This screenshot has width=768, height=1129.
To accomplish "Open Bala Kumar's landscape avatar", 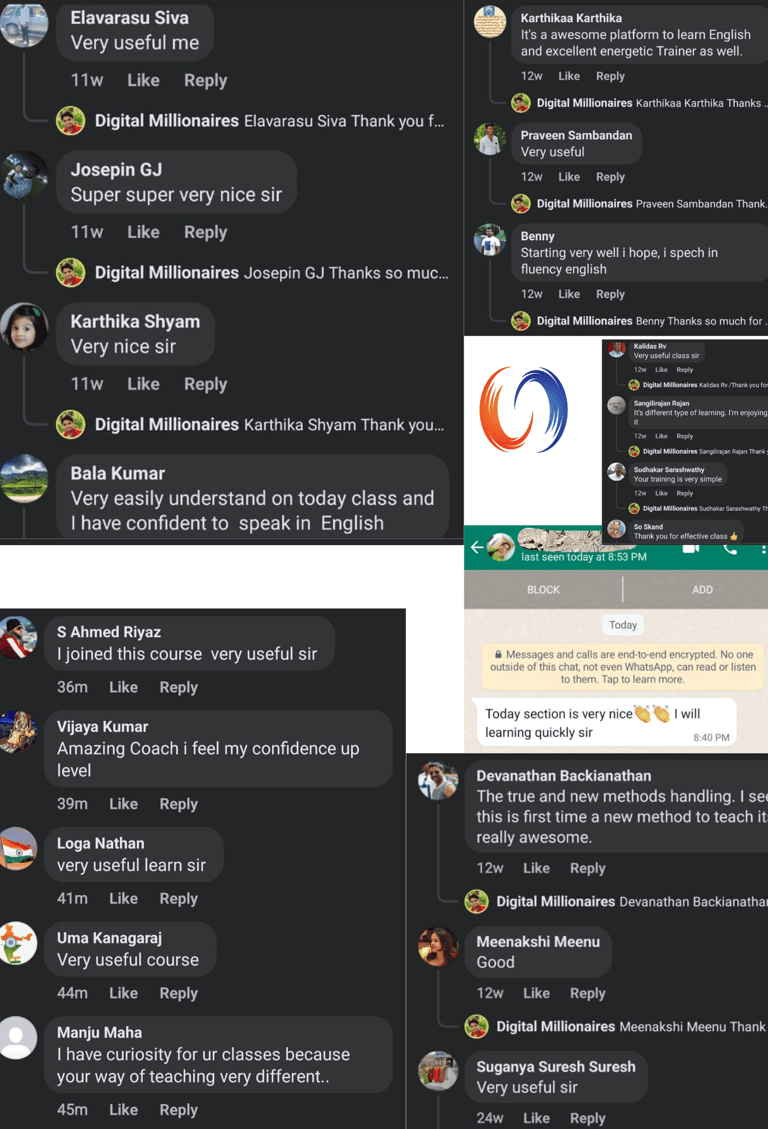I will (24, 478).
